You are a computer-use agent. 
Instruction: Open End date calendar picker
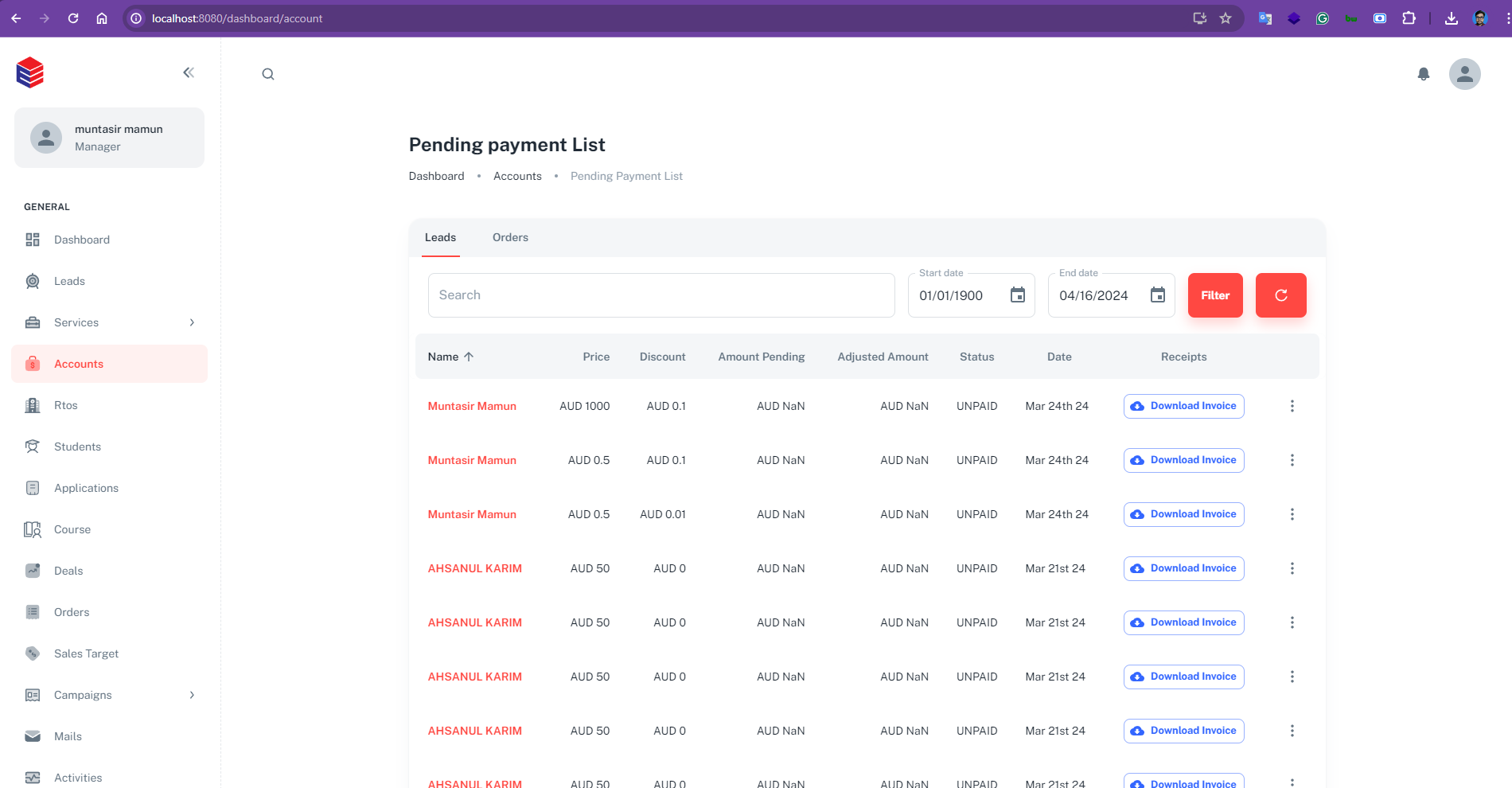pyautogui.click(x=1157, y=295)
